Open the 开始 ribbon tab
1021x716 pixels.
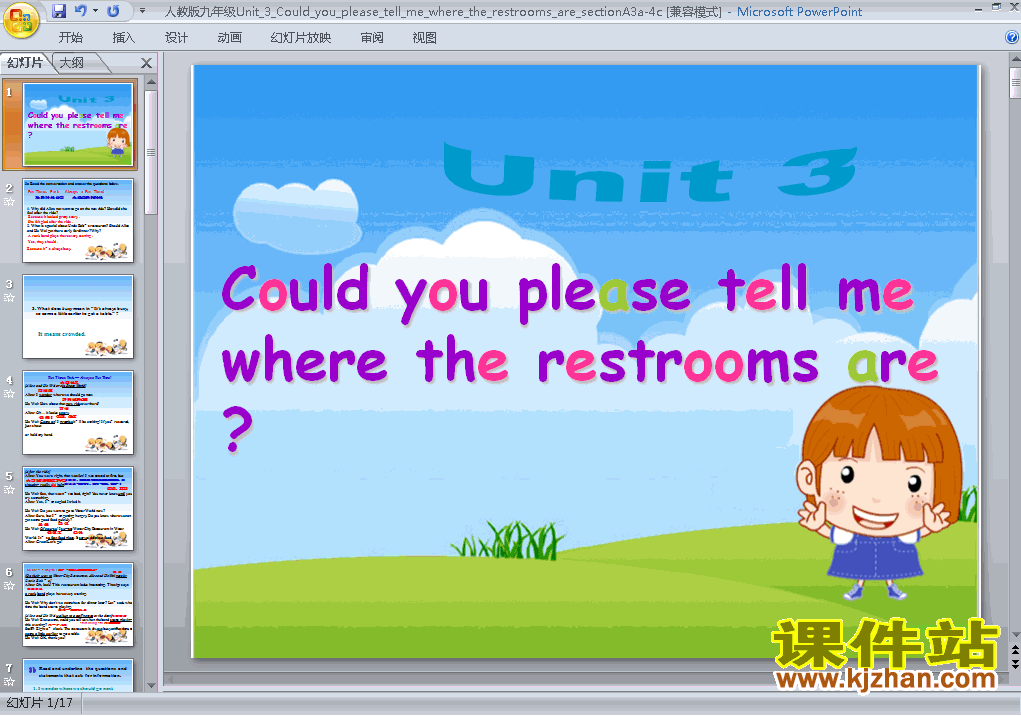coord(70,38)
